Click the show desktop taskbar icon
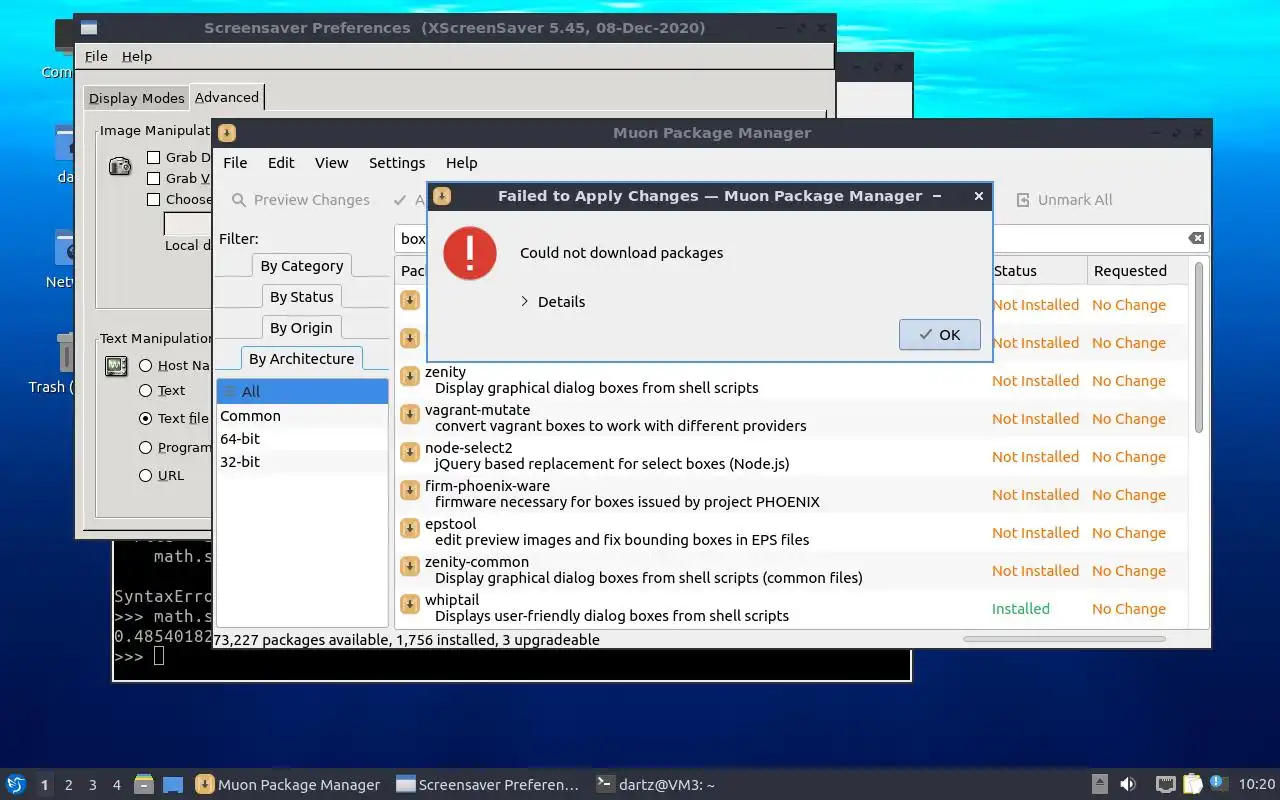Screen dimensions: 1280x800 tap(173, 784)
